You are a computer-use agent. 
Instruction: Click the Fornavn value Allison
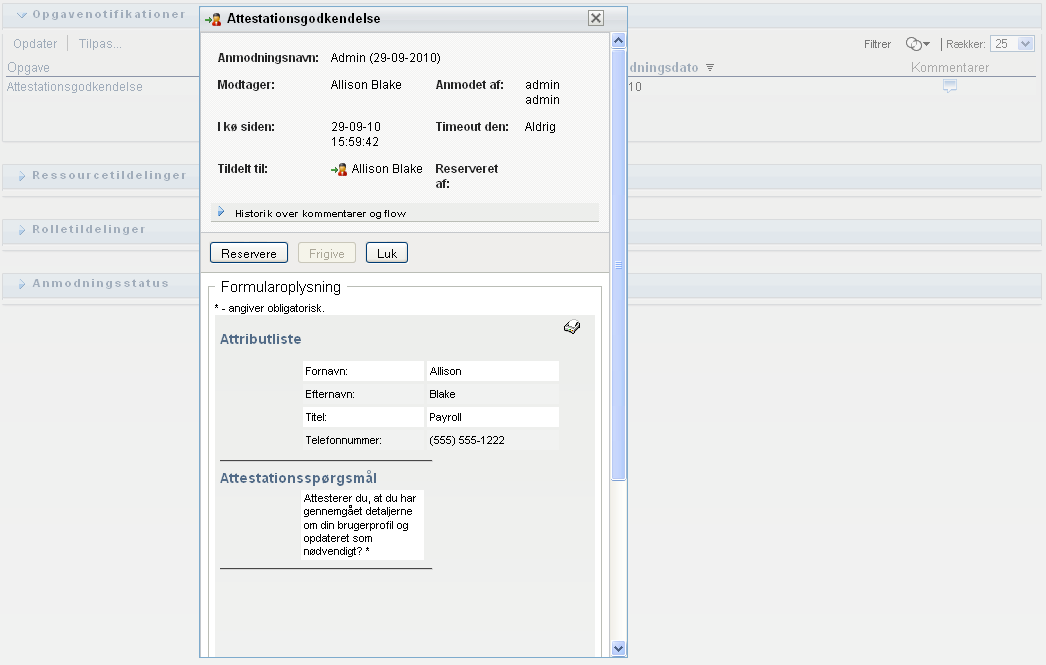[446, 372]
